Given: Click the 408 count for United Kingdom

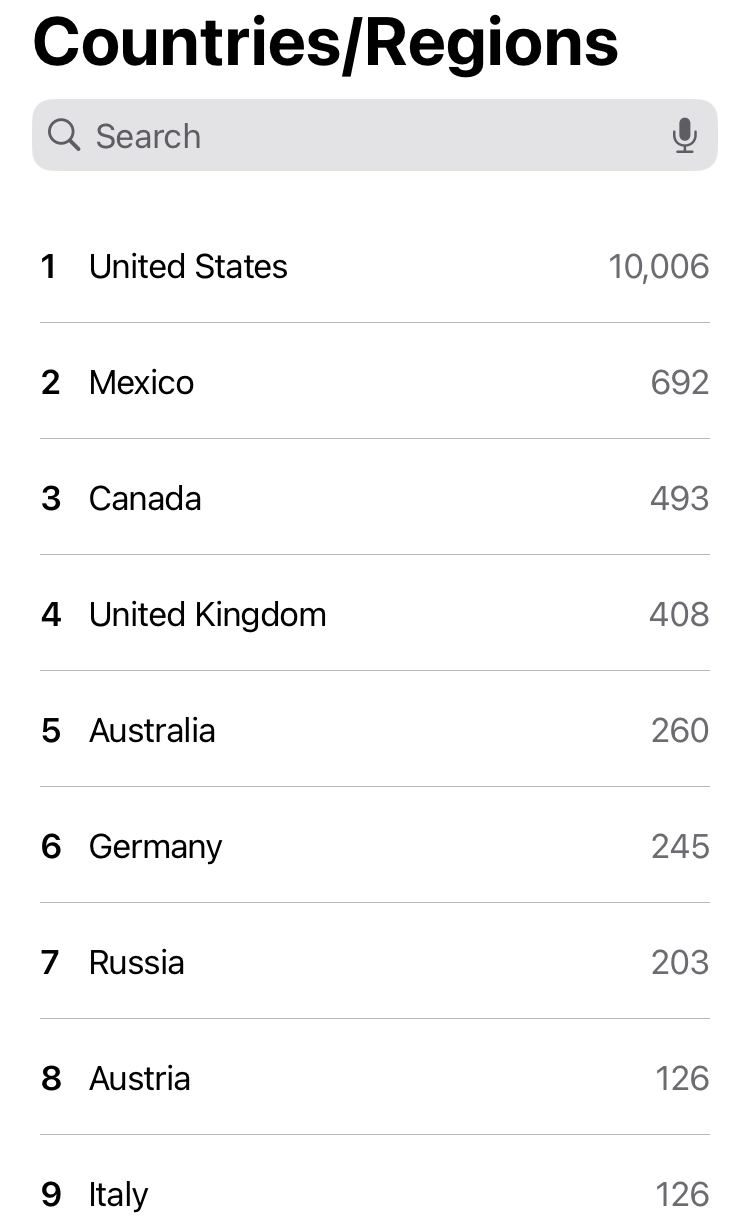Looking at the screenshot, I should (679, 615).
